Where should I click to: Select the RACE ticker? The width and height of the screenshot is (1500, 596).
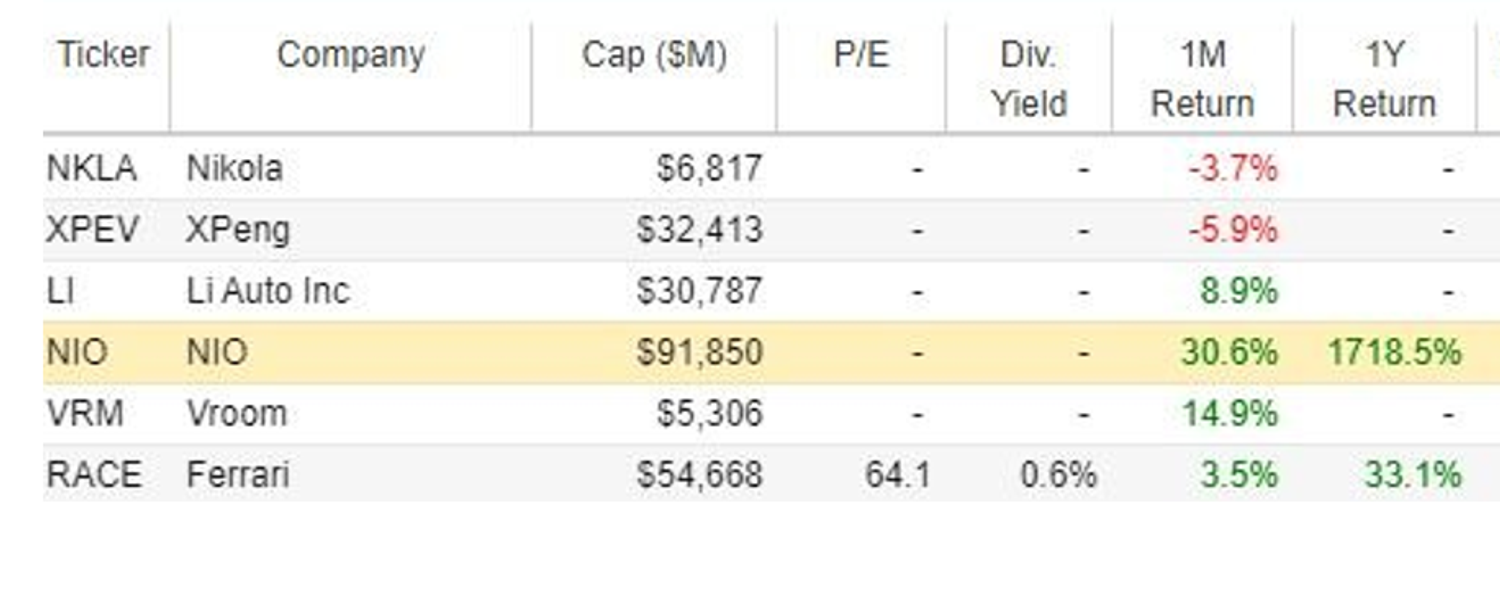coord(94,474)
